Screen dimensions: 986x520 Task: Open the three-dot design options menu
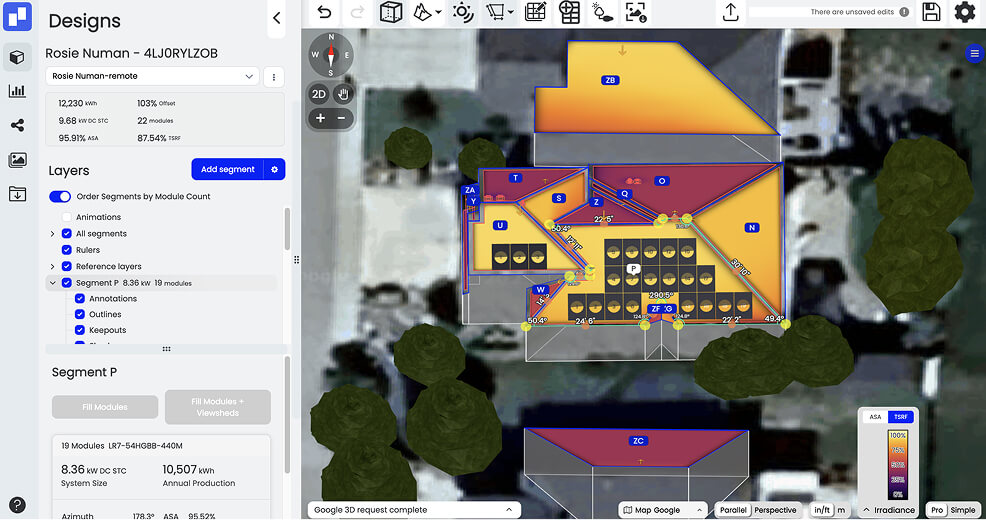tap(274, 77)
